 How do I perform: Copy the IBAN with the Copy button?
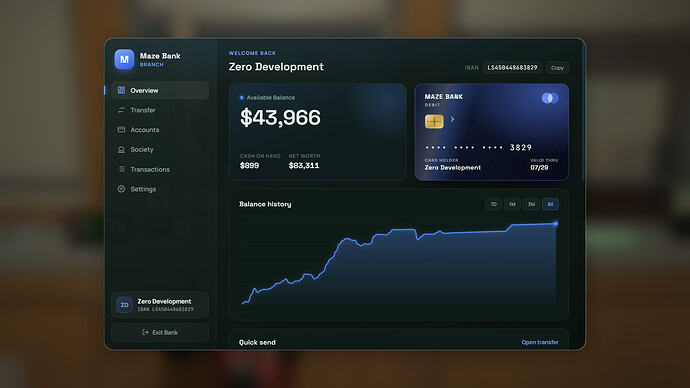point(557,68)
